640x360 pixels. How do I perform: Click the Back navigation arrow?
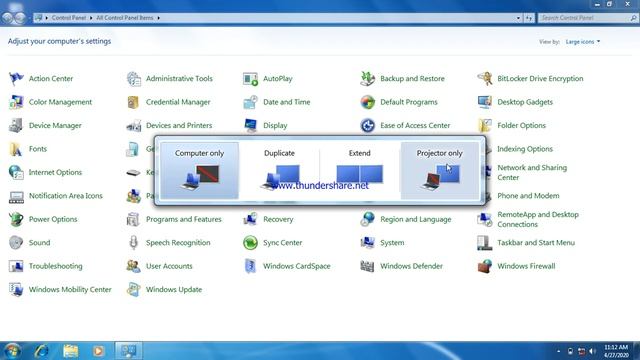tap(7, 18)
